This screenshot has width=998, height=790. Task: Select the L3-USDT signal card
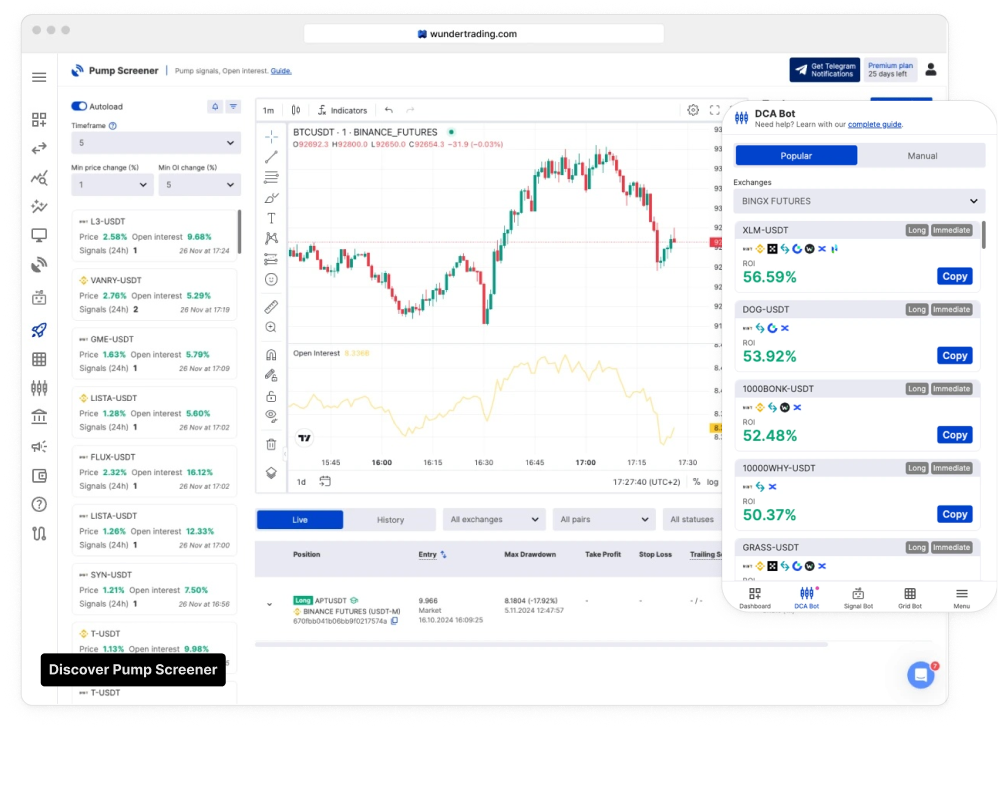(x=154, y=236)
